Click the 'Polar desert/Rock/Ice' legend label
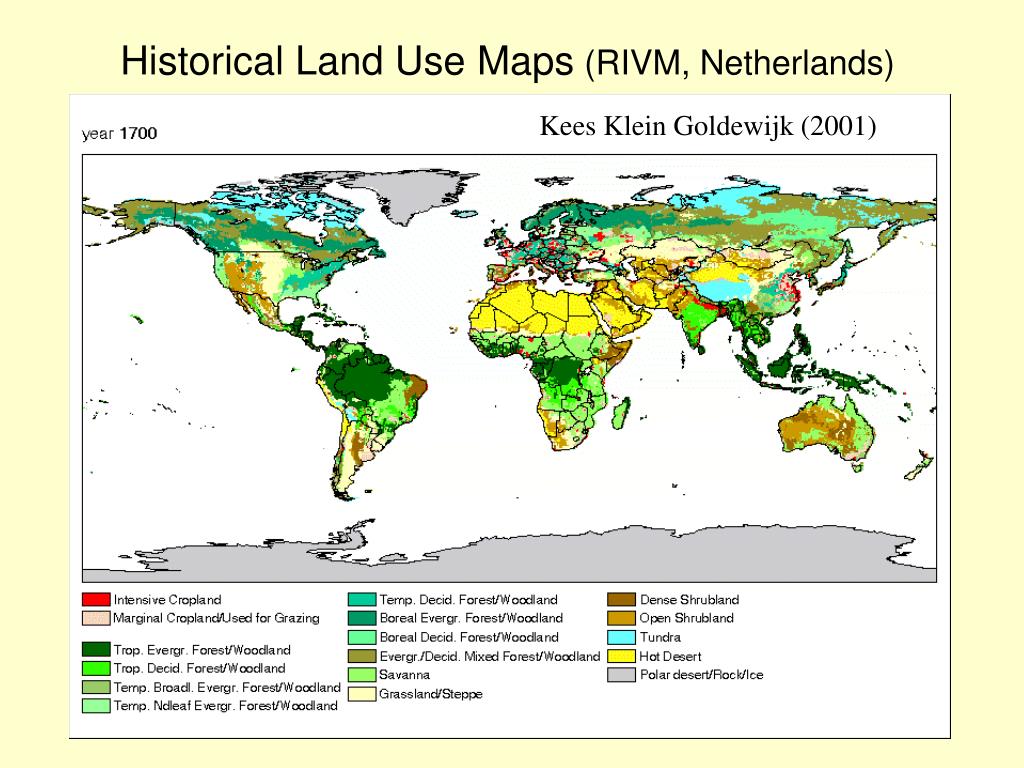 [x=701, y=675]
